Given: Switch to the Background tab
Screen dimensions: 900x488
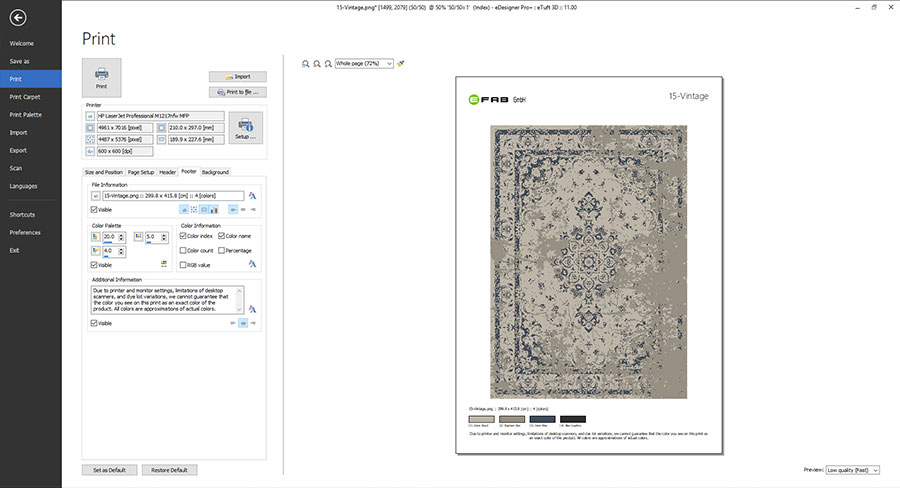Looking at the screenshot, I should [x=215, y=172].
